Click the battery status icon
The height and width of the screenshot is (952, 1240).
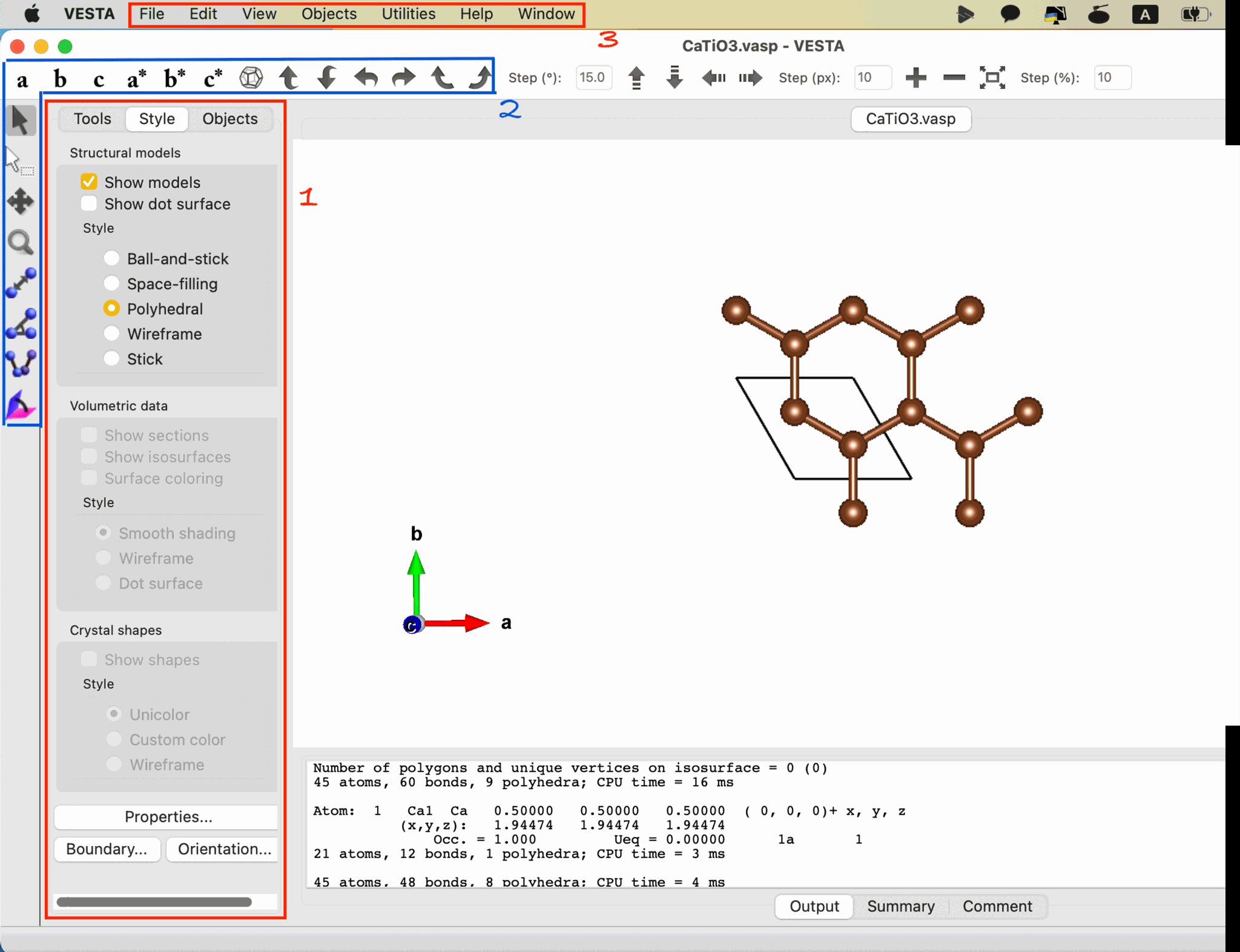[1195, 14]
